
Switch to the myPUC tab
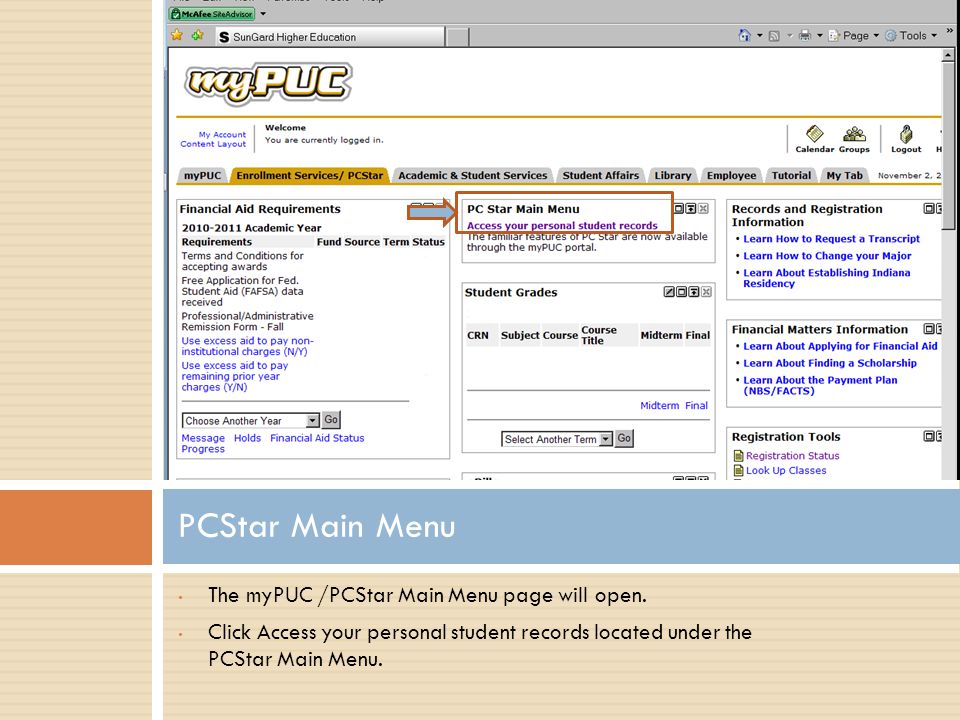(x=202, y=176)
